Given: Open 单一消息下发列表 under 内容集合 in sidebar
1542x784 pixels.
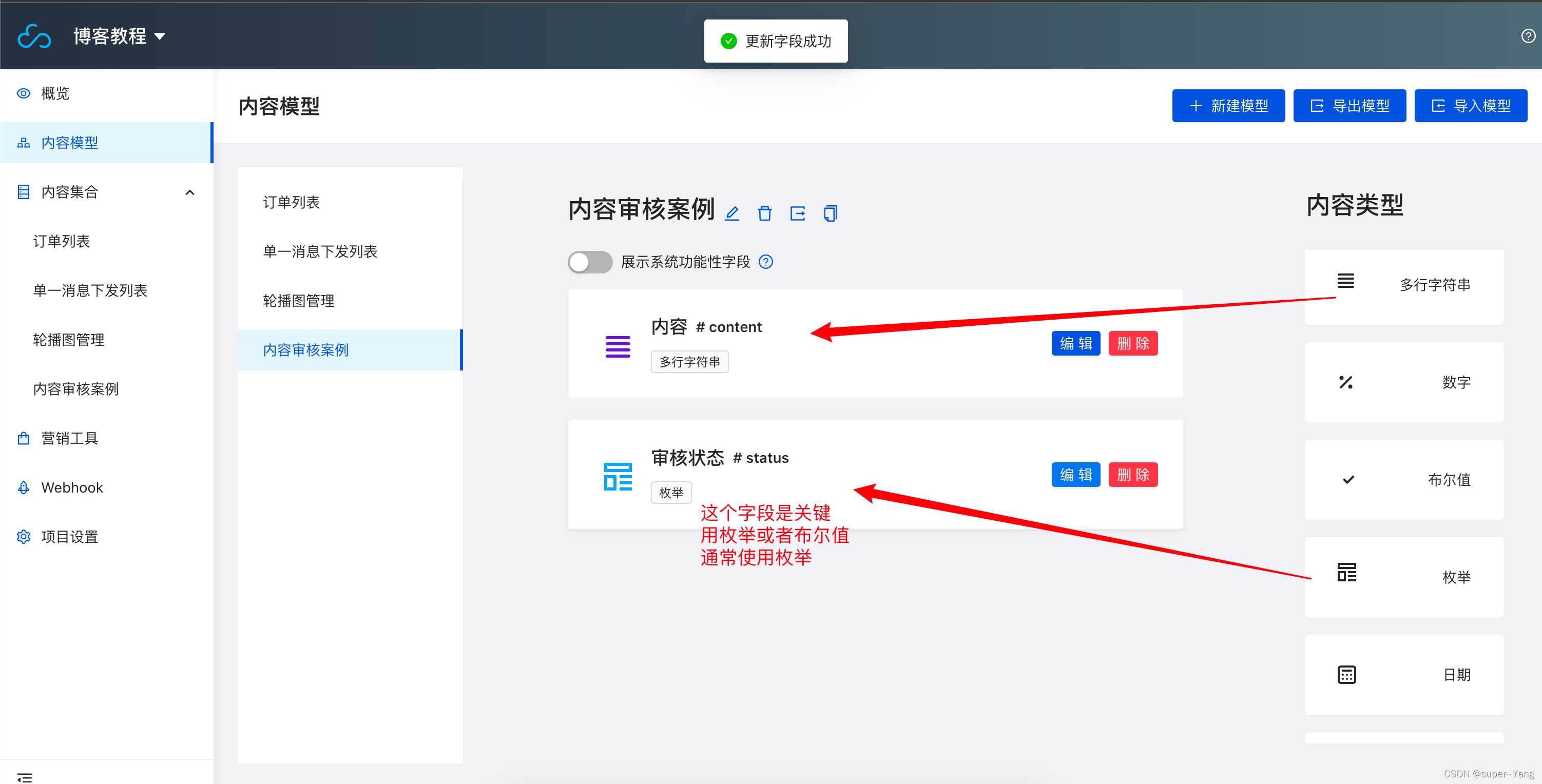Looking at the screenshot, I should pos(107,290).
